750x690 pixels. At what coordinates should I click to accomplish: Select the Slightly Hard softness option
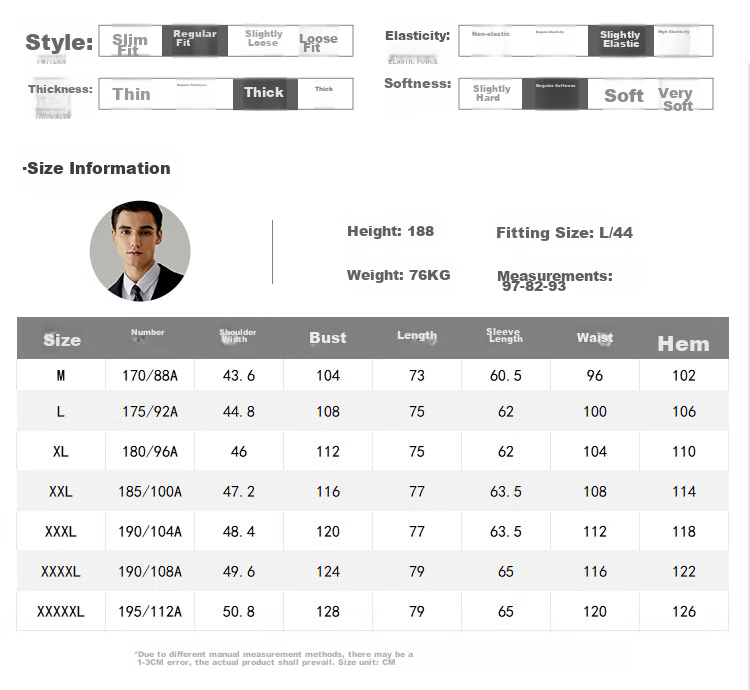(492, 93)
